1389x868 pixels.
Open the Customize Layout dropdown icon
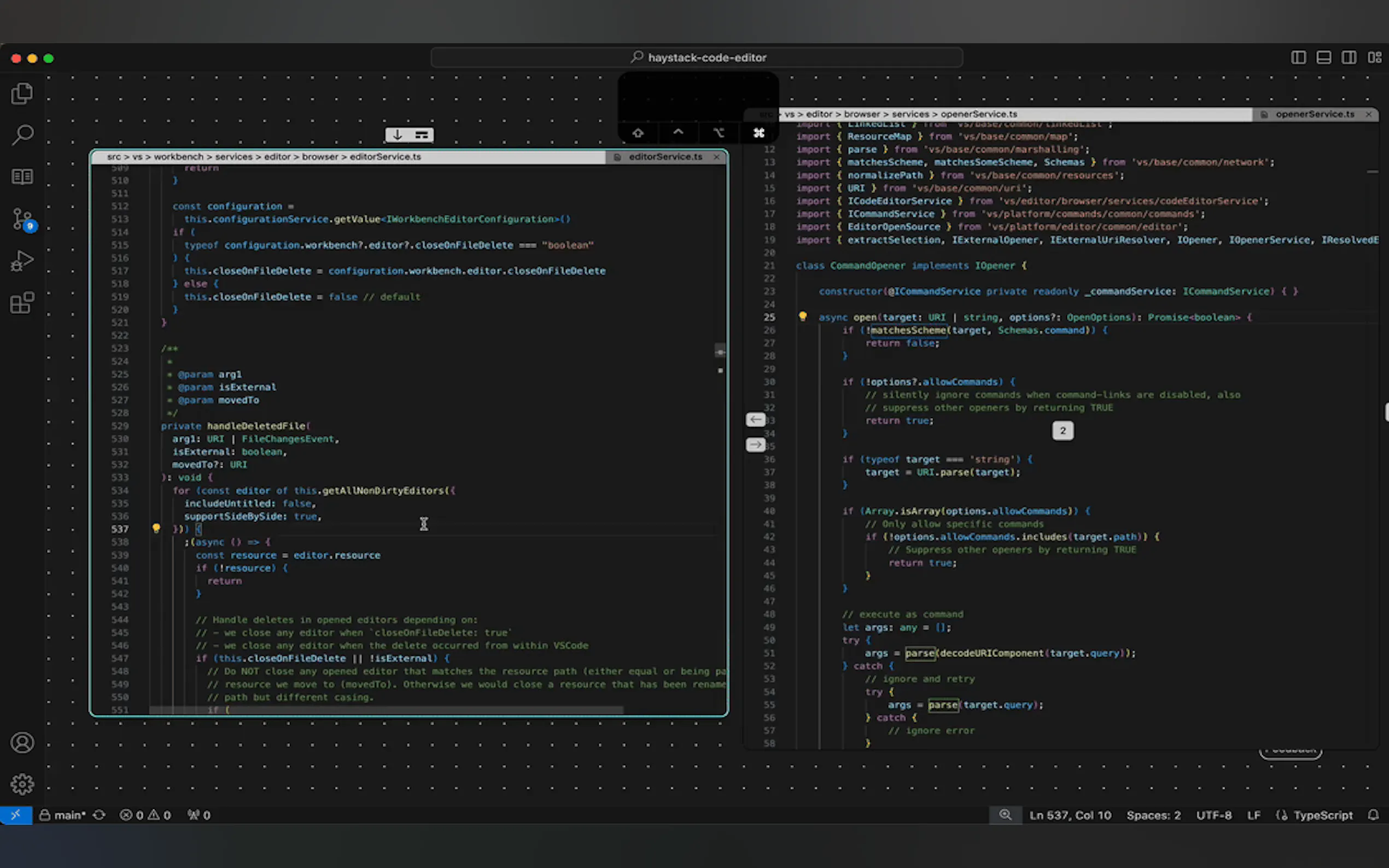1374,57
